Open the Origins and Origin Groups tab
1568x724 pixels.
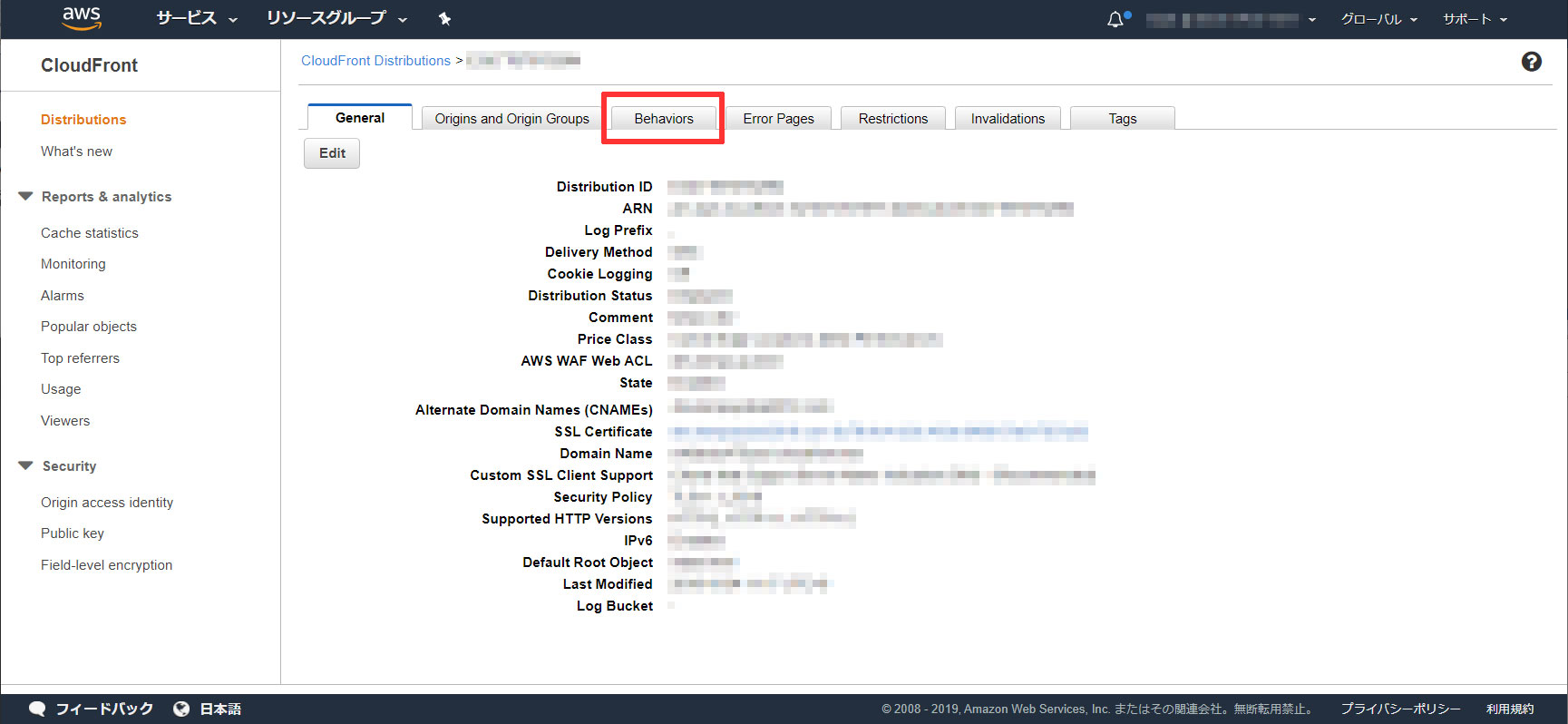pos(511,118)
